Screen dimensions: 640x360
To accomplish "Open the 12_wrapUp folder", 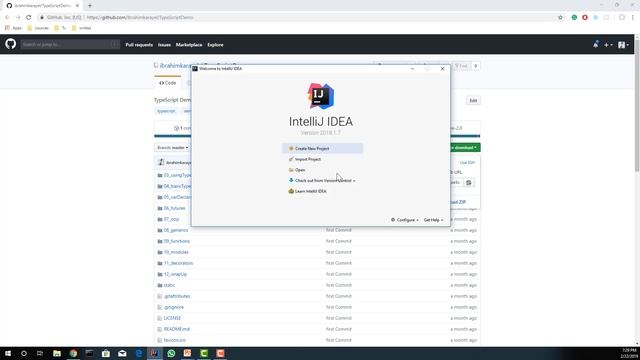I will tap(175, 274).
